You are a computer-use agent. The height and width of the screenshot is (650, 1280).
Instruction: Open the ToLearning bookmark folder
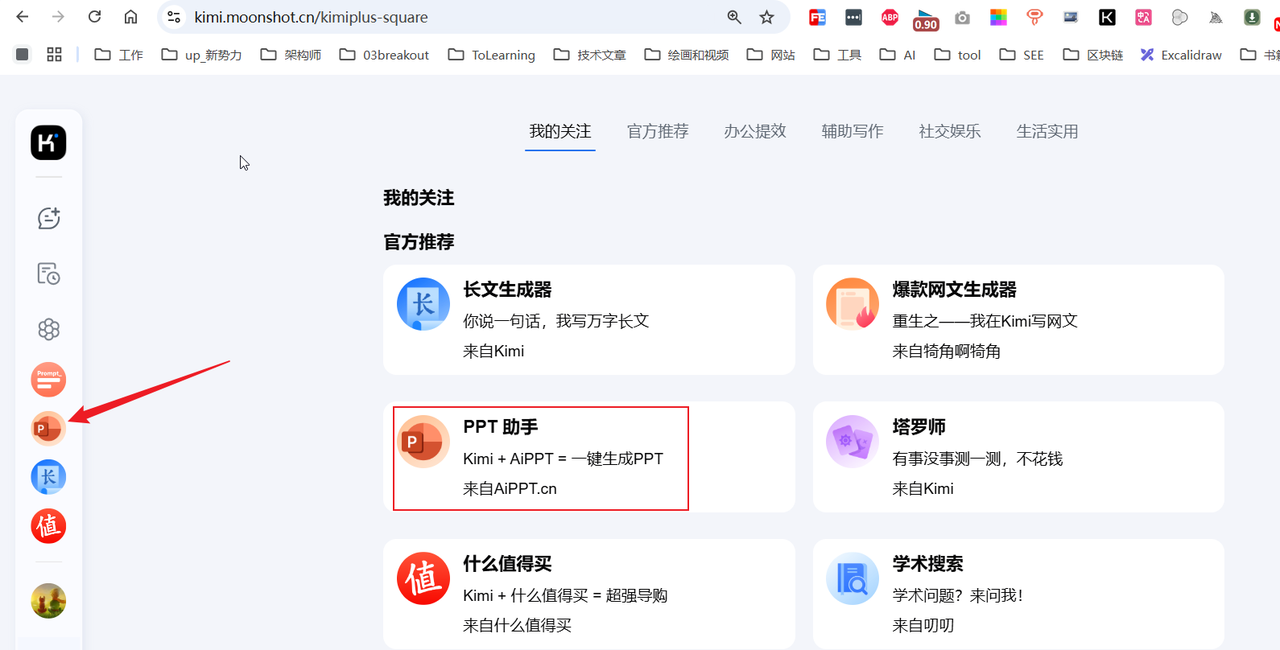(x=491, y=54)
